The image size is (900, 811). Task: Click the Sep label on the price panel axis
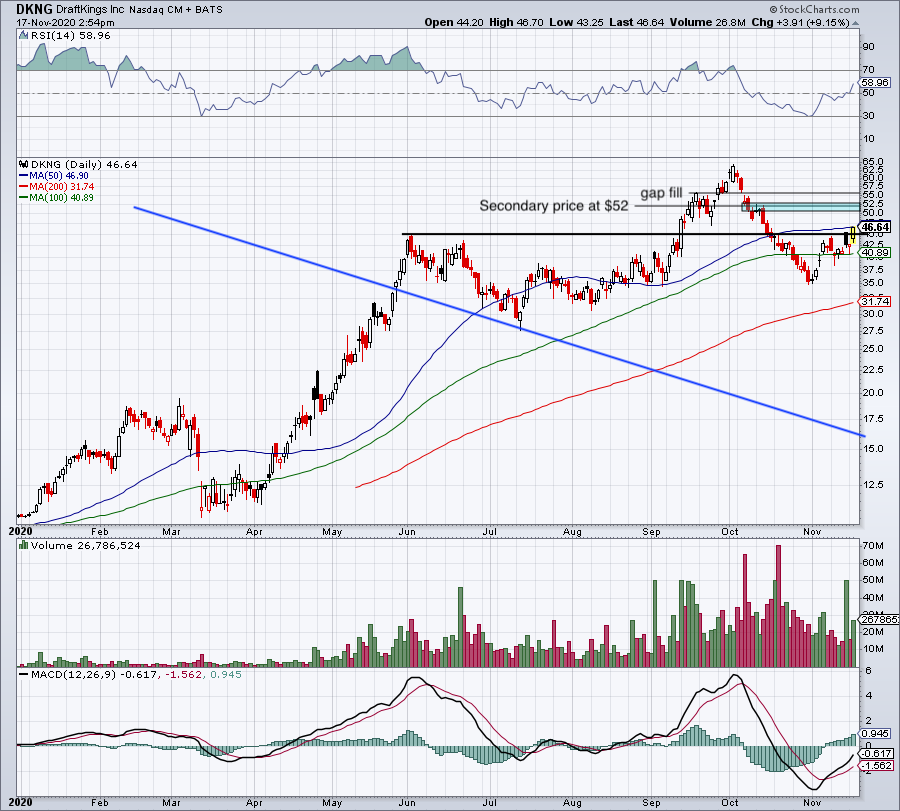pyautogui.click(x=651, y=531)
